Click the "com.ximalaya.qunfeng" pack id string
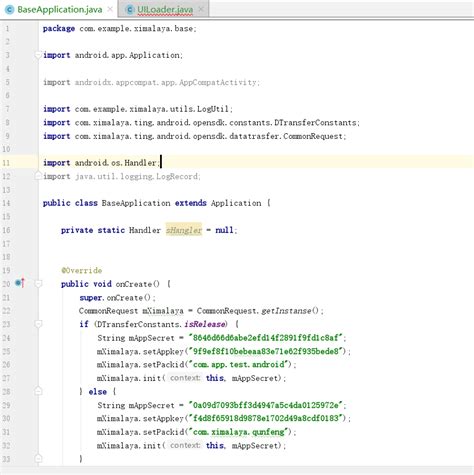This screenshot has width=474, height=475. [238, 432]
